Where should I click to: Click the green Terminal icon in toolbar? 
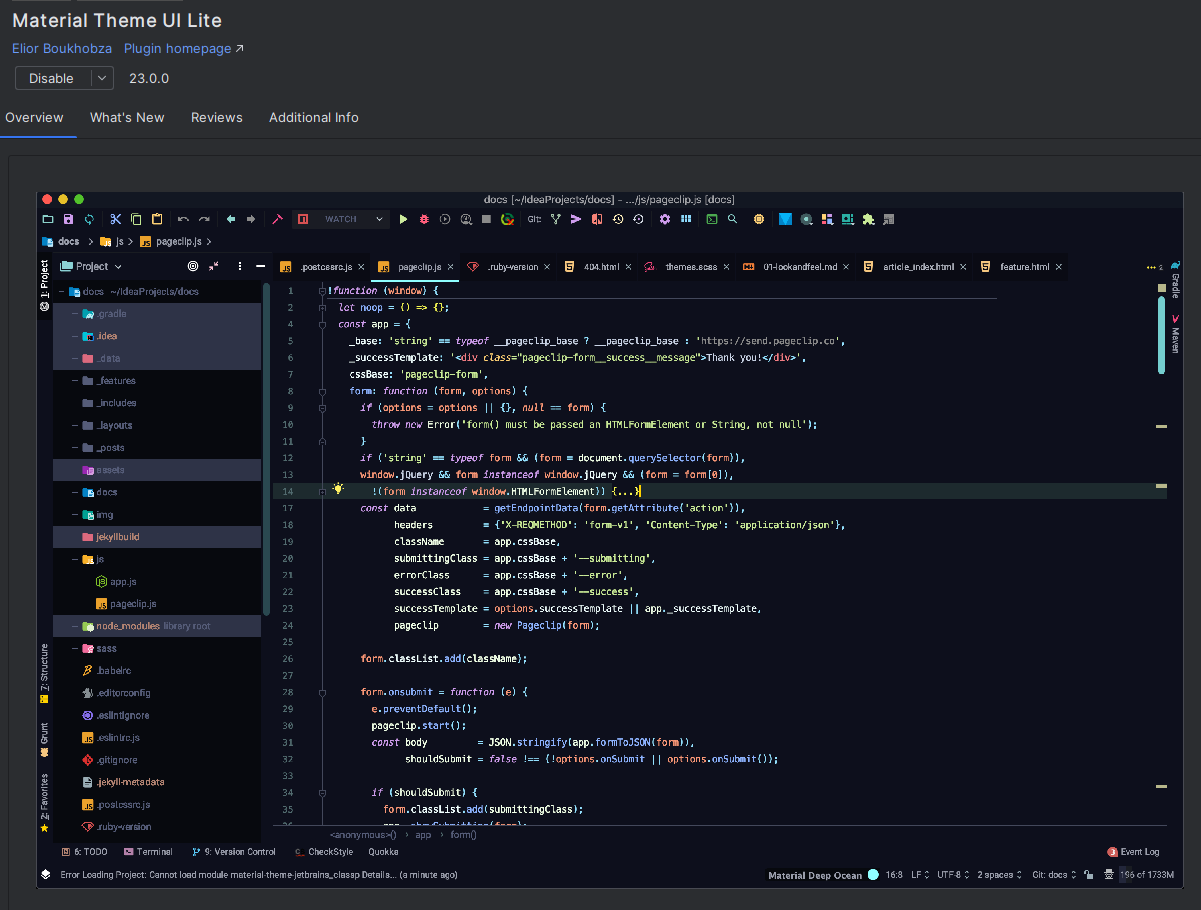tap(712, 219)
